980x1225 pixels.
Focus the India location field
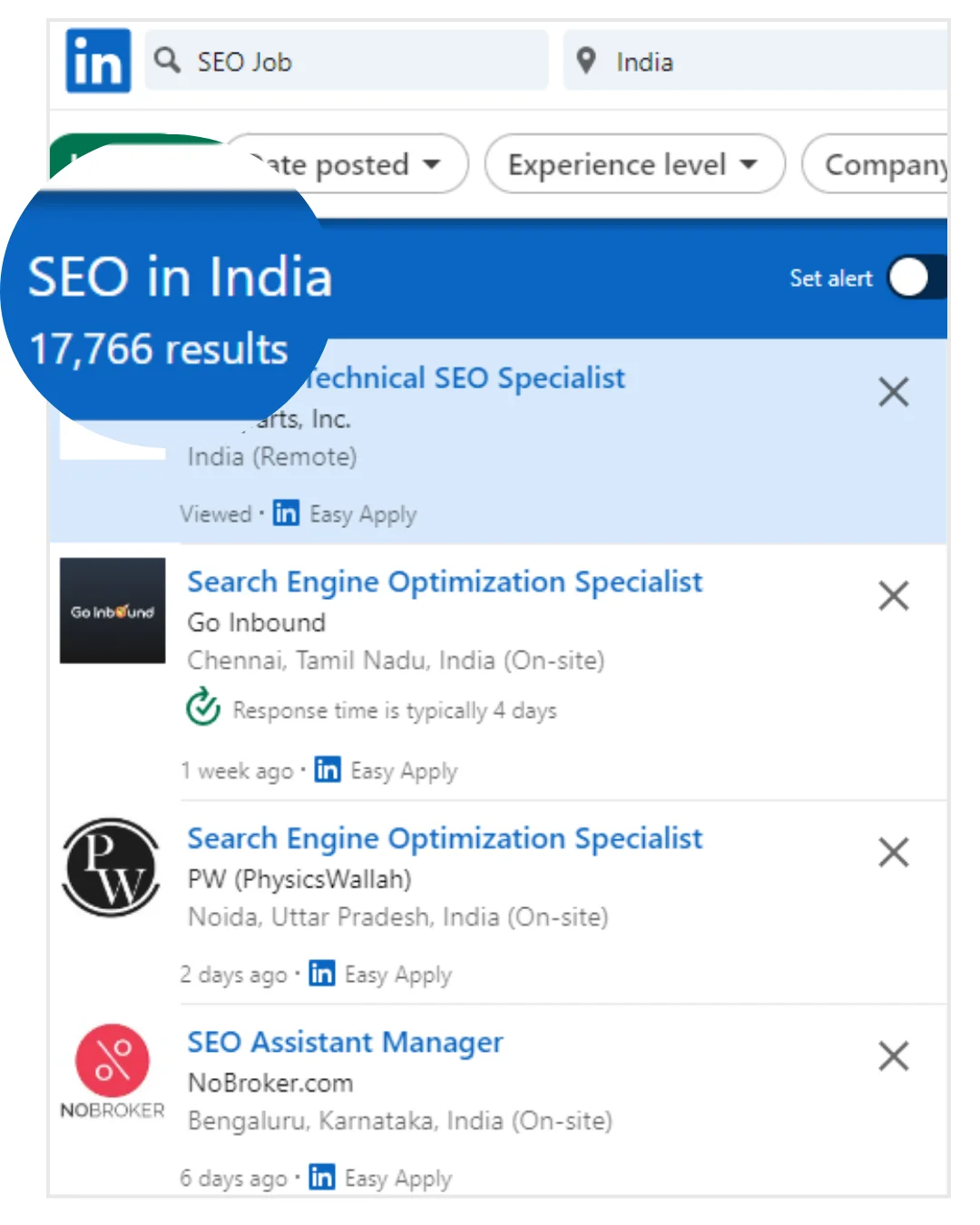755,60
